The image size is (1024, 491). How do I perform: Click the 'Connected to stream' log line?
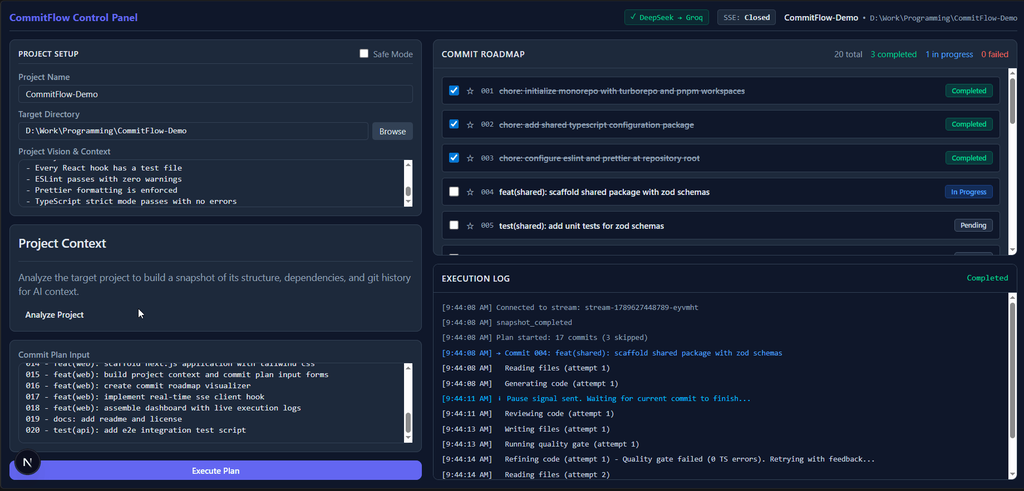point(569,307)
